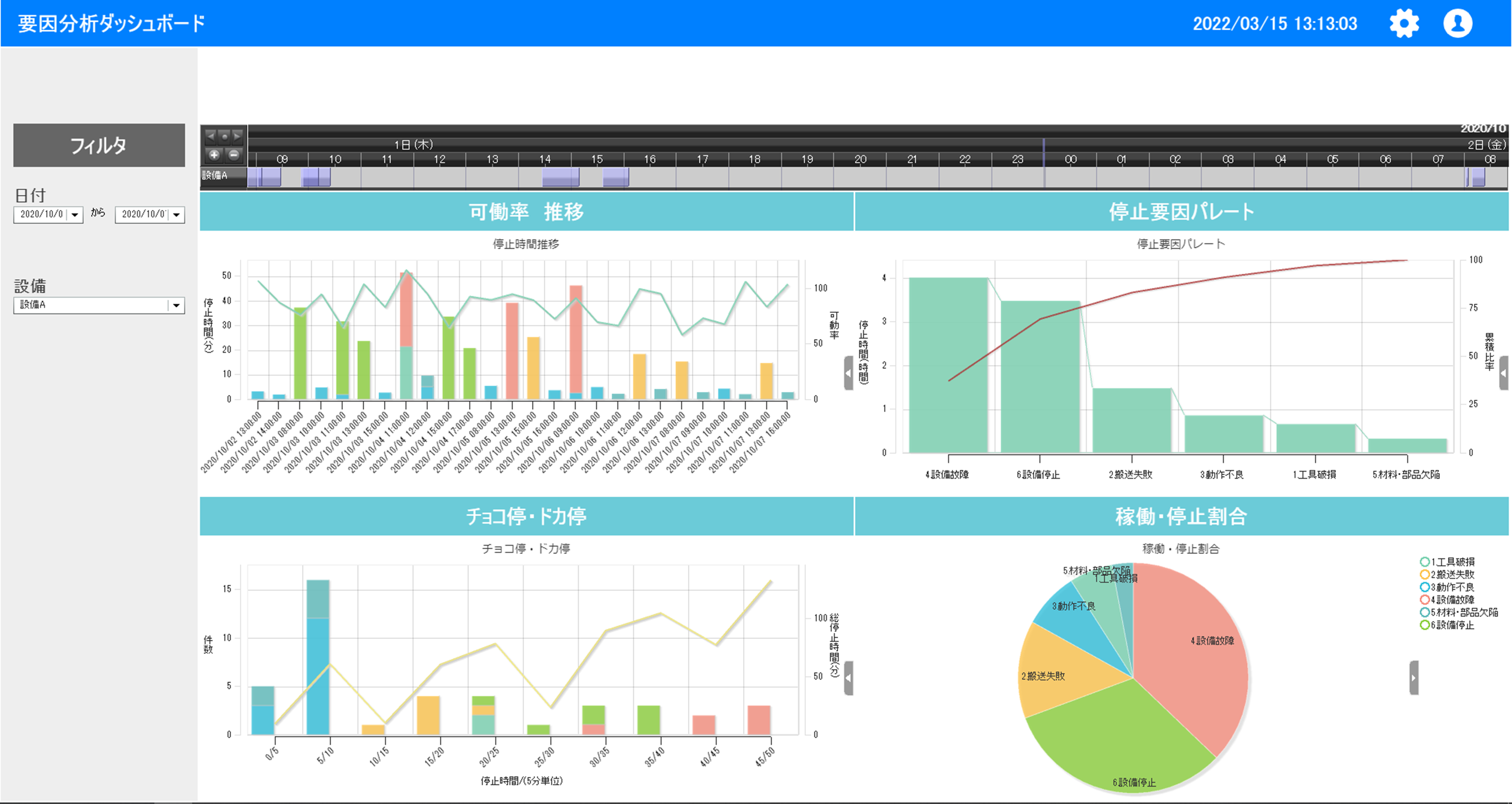Open the user account profile icon

point(1458,24)
